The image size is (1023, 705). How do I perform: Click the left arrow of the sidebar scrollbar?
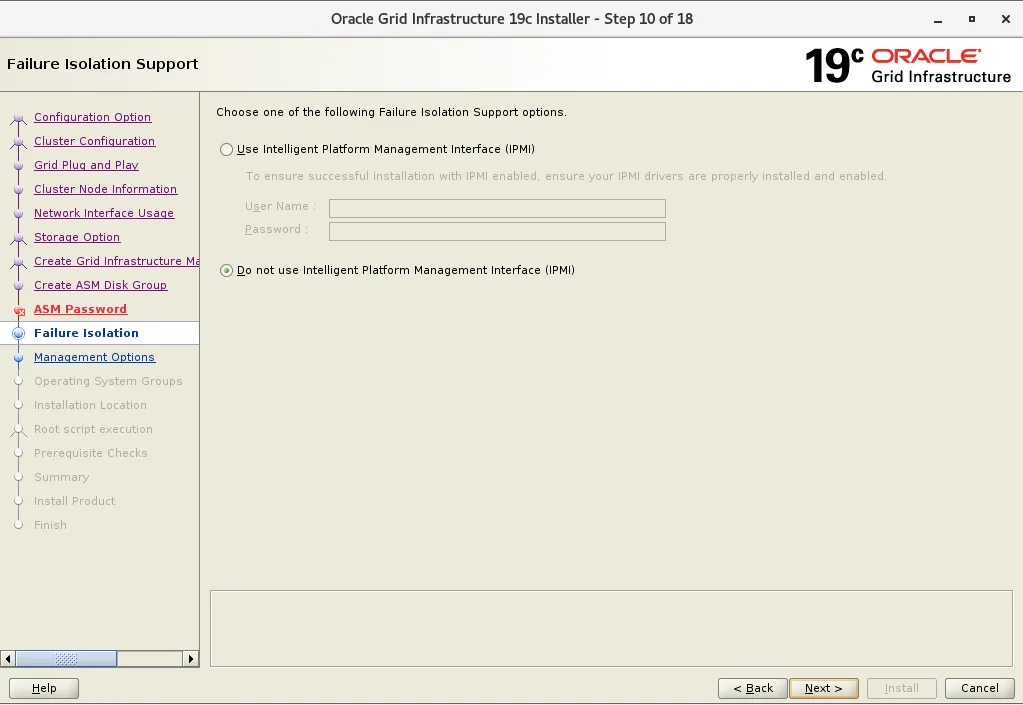coord(8,659)
